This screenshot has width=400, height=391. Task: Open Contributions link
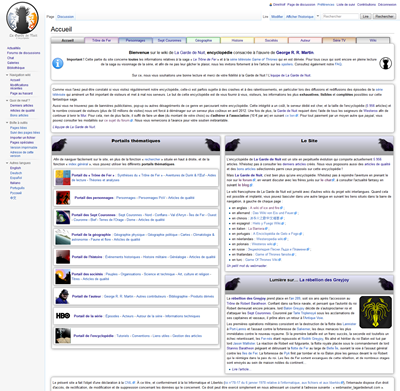[366, 5]
